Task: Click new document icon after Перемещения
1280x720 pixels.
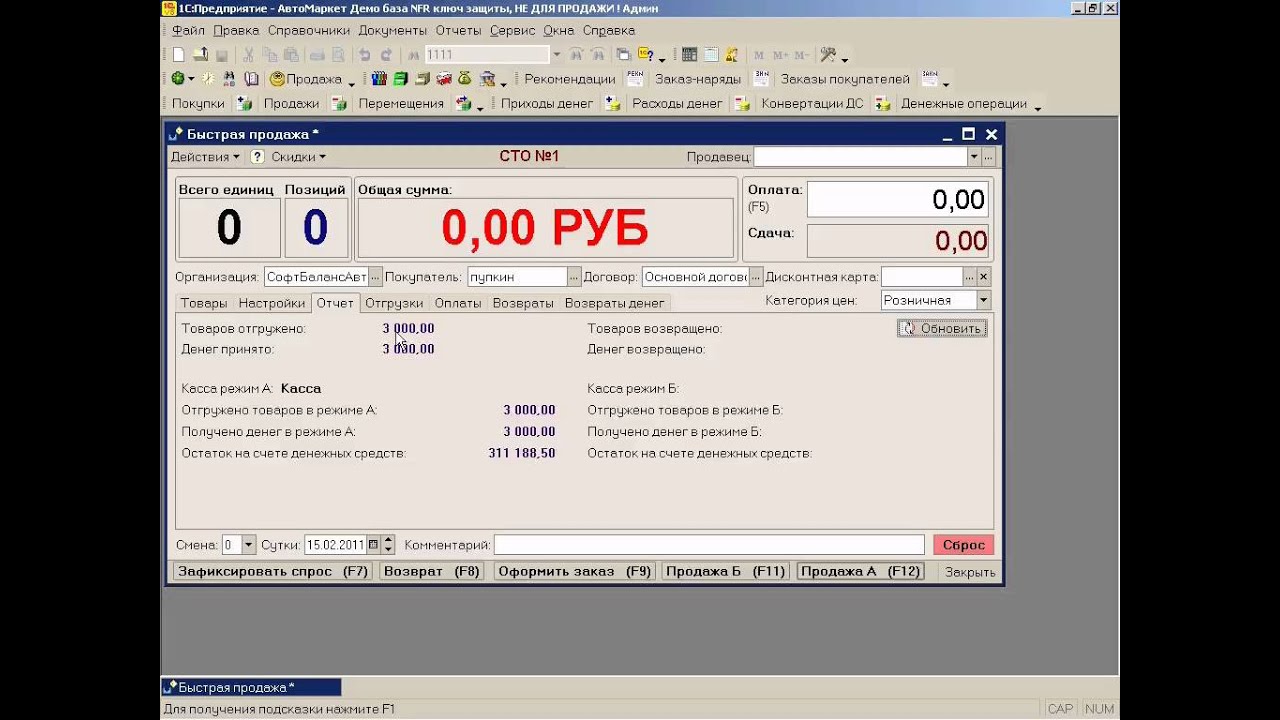Action: coord(464,103)
